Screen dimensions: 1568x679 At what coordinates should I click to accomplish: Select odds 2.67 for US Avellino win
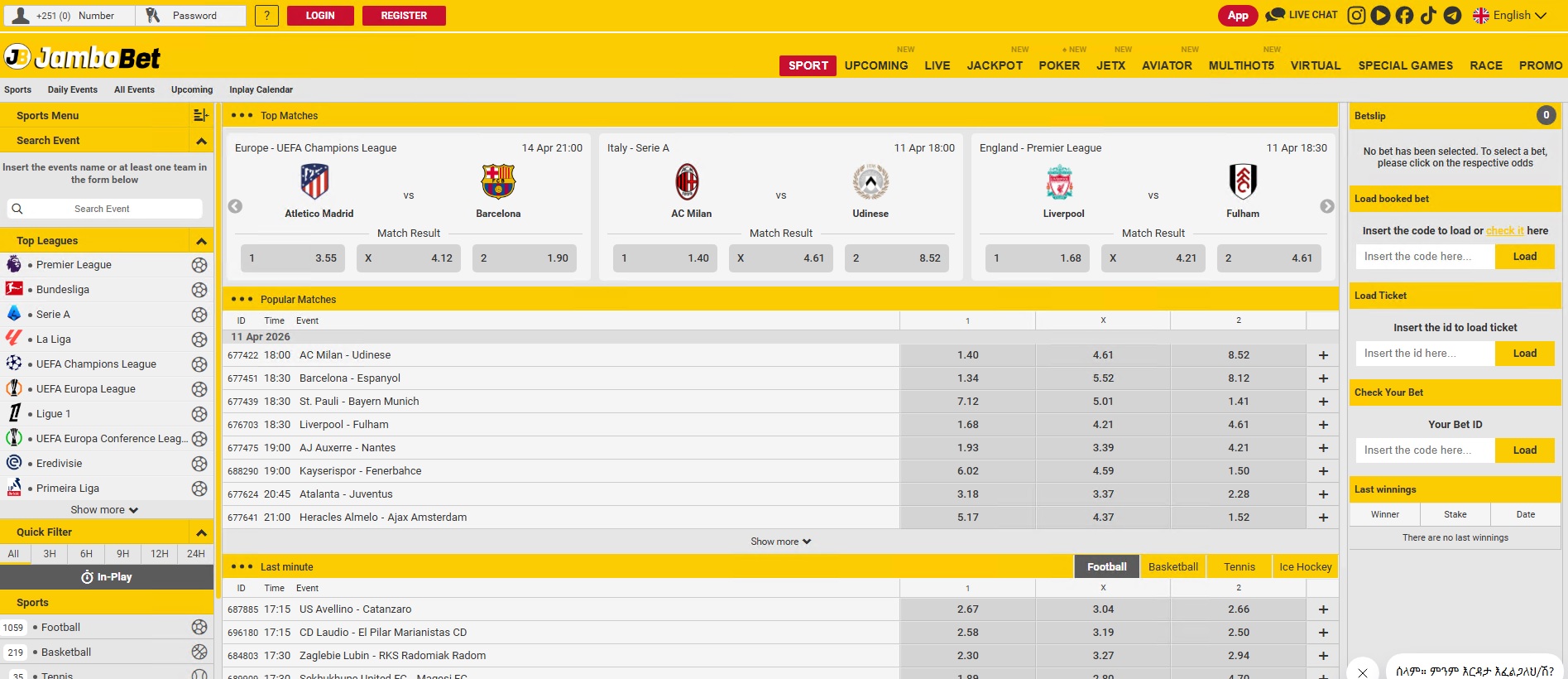pos(967,609)
